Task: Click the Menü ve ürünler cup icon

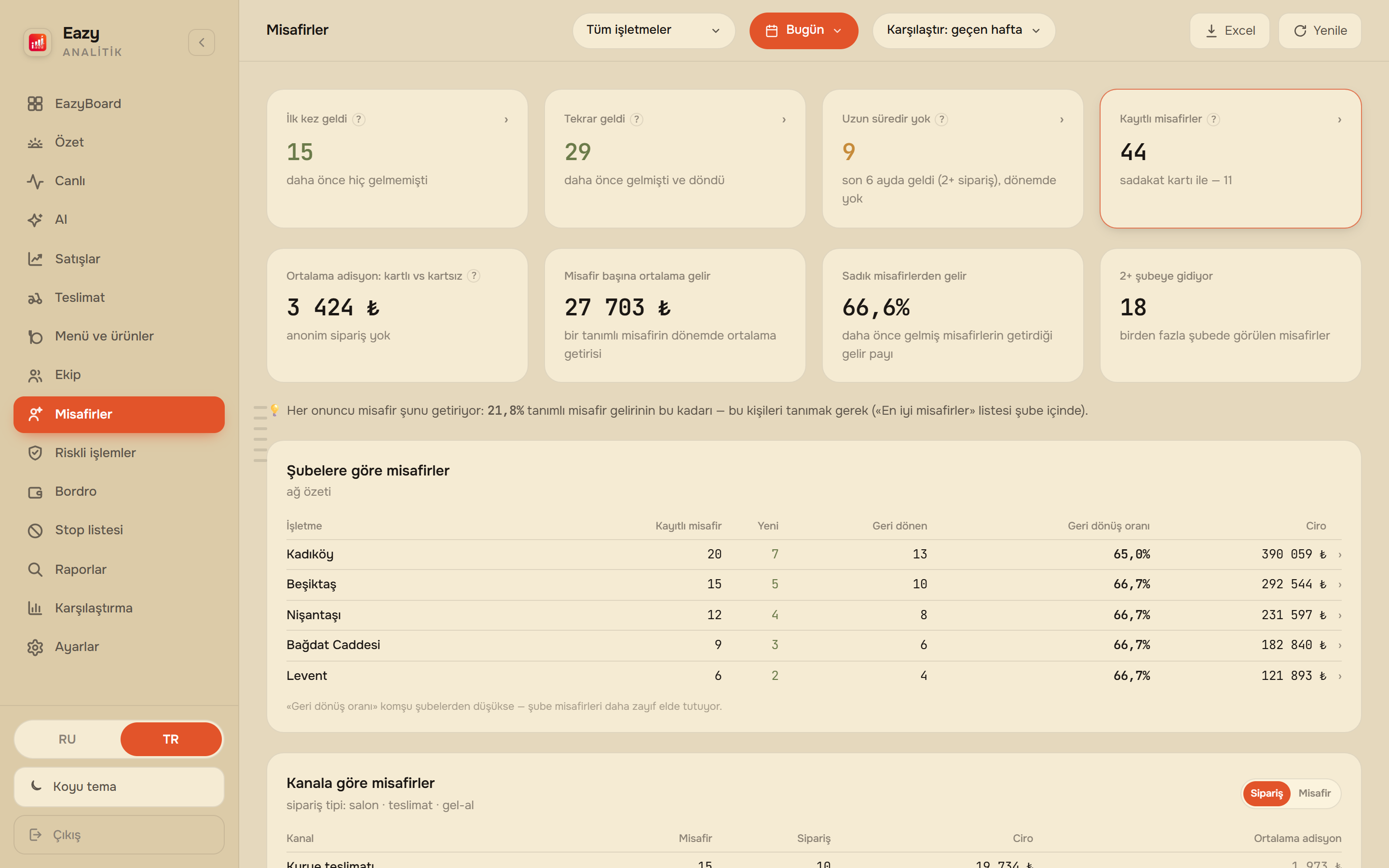Action: (x=35, y=337)
